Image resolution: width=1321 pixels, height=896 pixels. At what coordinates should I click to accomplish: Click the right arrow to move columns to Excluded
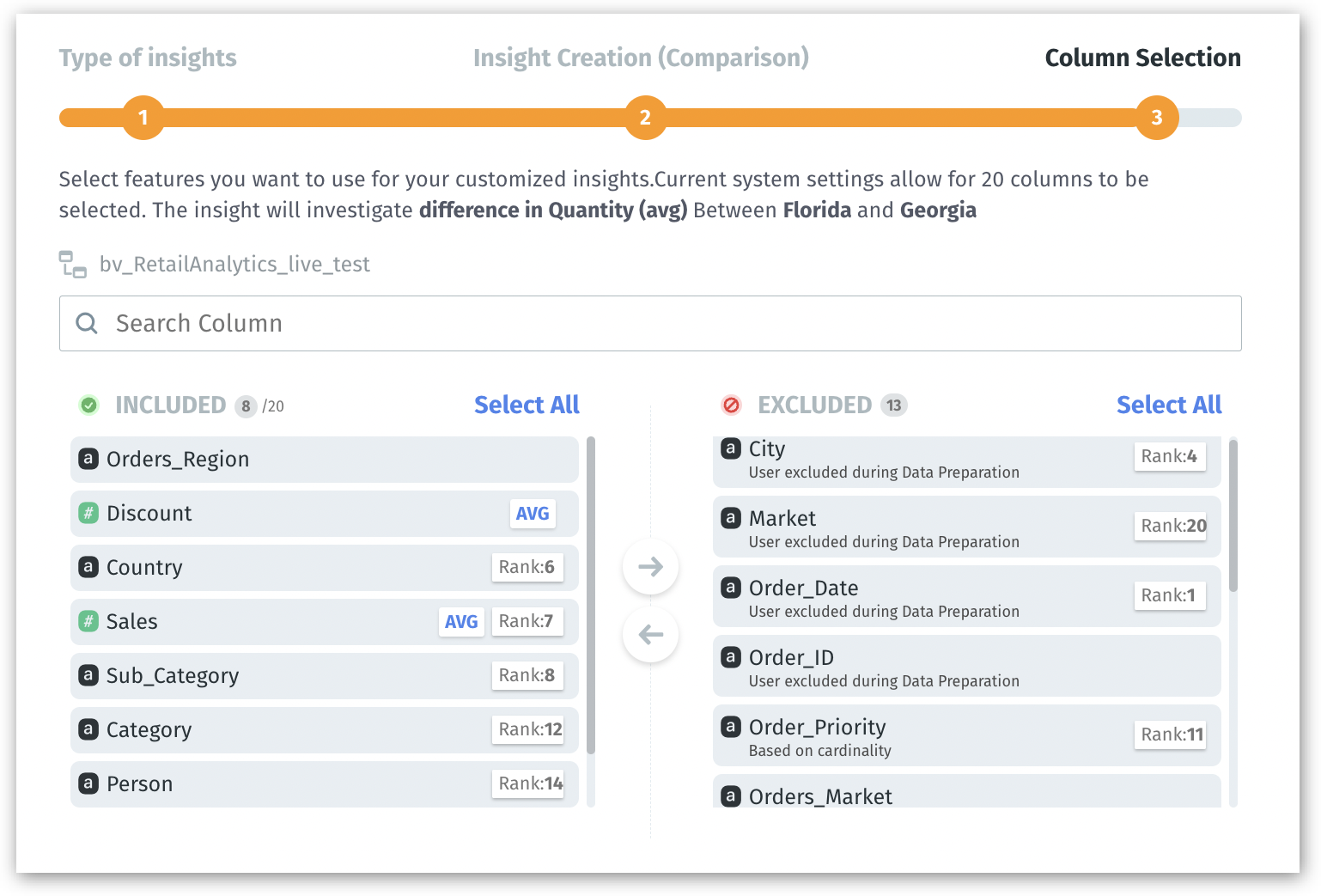pyautogui.click(x=650, y=567)
